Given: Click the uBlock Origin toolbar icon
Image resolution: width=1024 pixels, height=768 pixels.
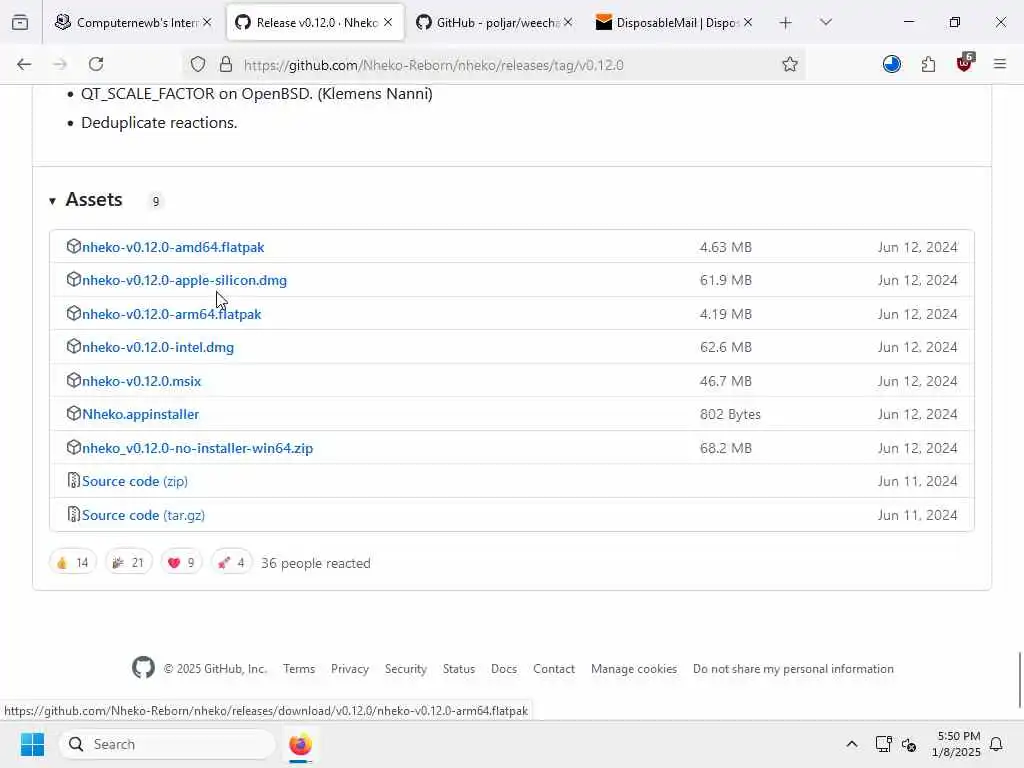Looking at the screenshot, I should pos(965,63).
